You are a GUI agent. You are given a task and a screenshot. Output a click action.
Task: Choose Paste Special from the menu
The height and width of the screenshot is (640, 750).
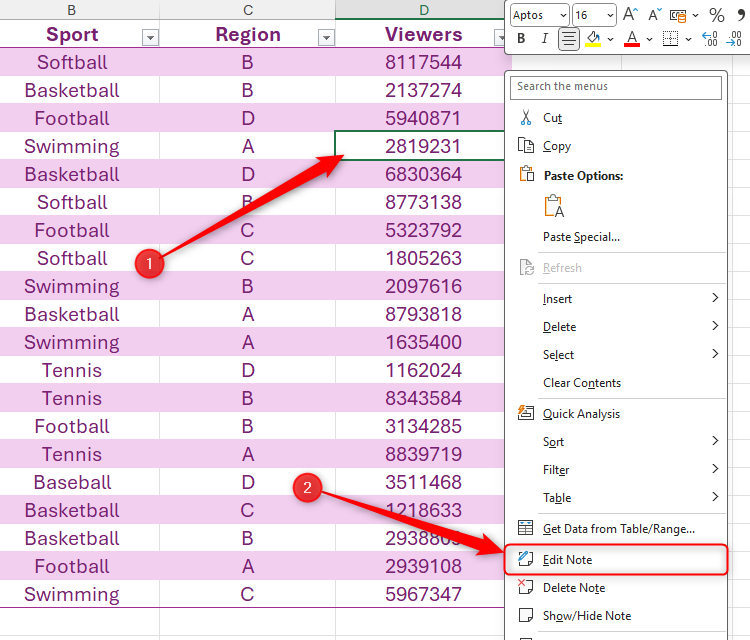pyautogui.click(x=581, y=237)
